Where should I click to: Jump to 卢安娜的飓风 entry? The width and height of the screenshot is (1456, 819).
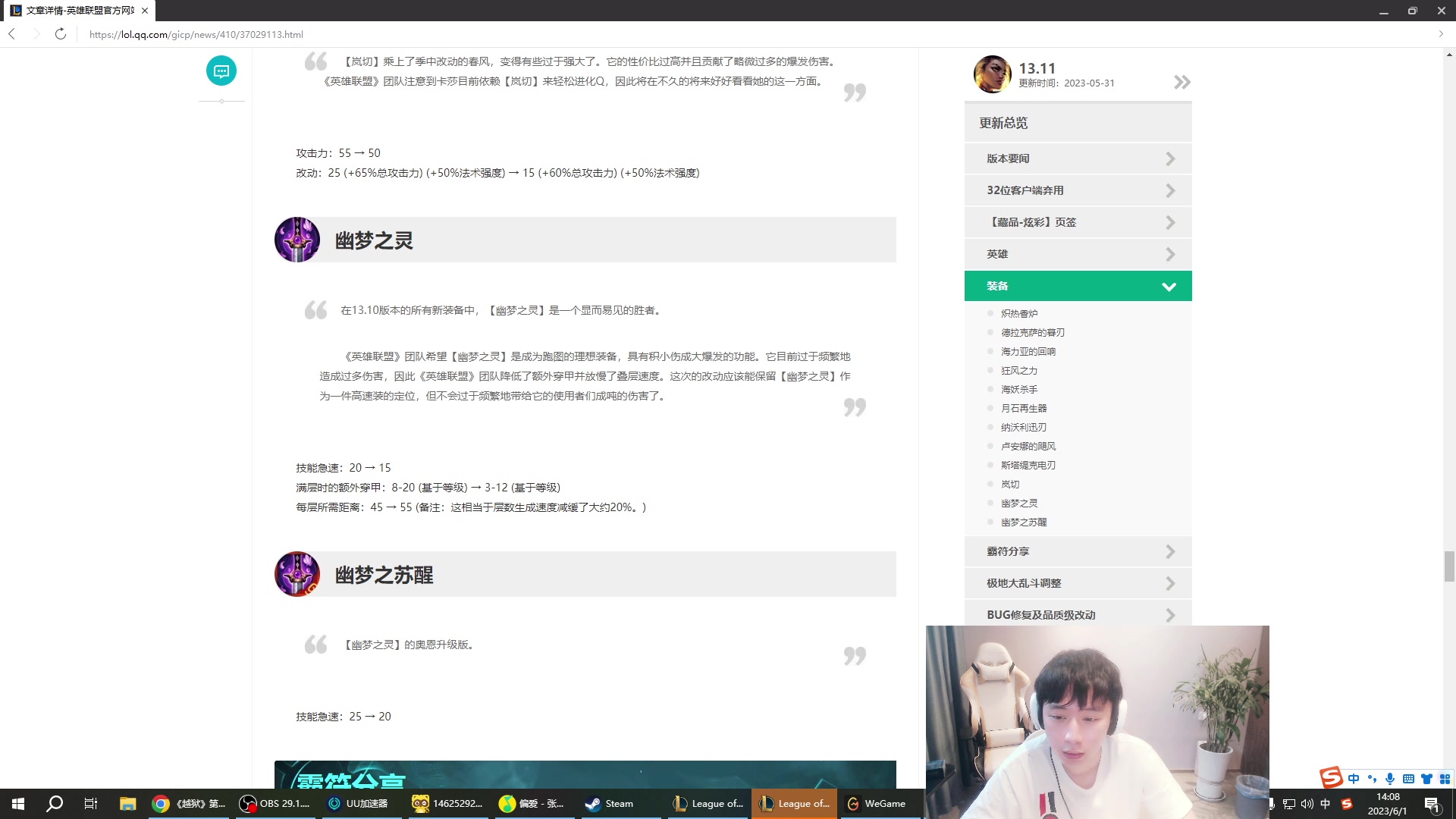1028,446
